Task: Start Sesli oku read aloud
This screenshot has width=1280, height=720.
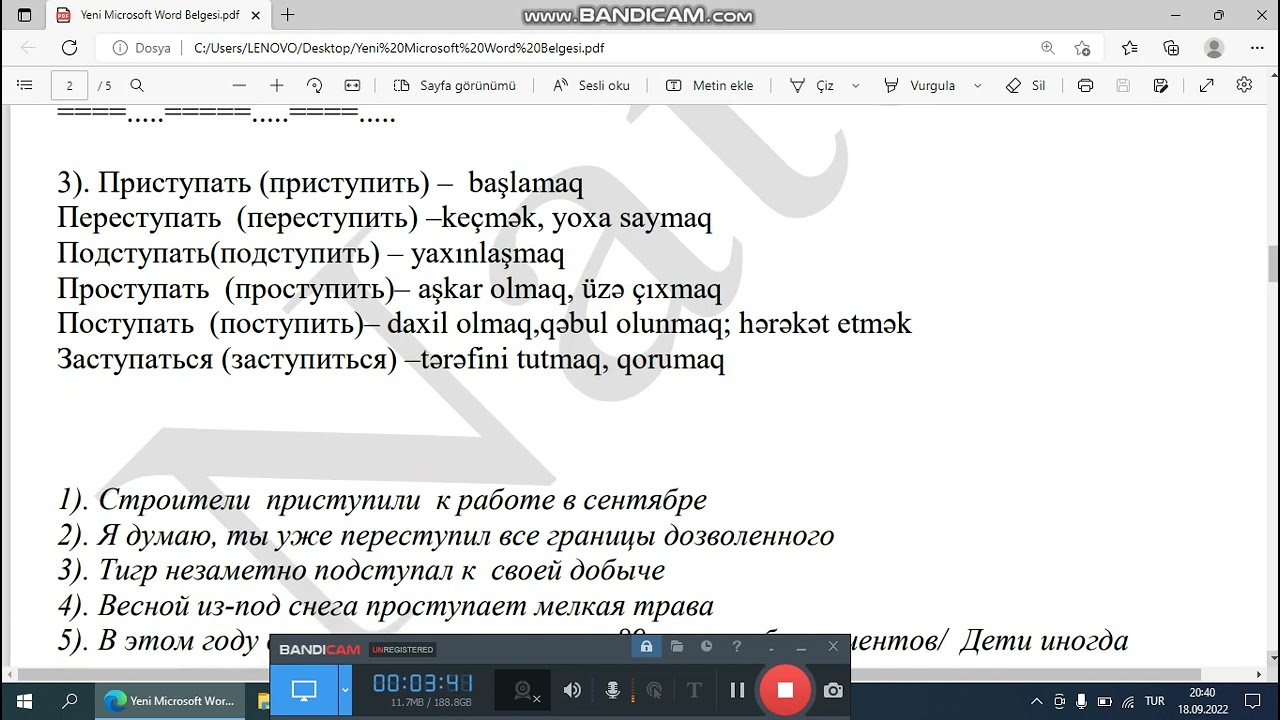Action: 592,86
